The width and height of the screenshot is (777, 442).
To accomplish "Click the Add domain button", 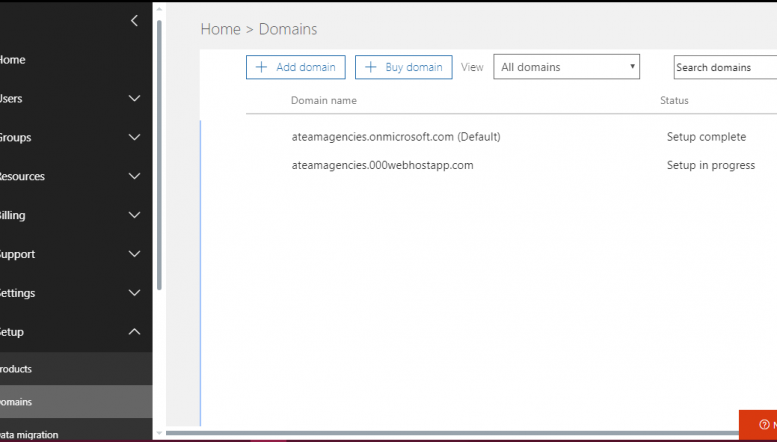I will click(x=296, y=67).
